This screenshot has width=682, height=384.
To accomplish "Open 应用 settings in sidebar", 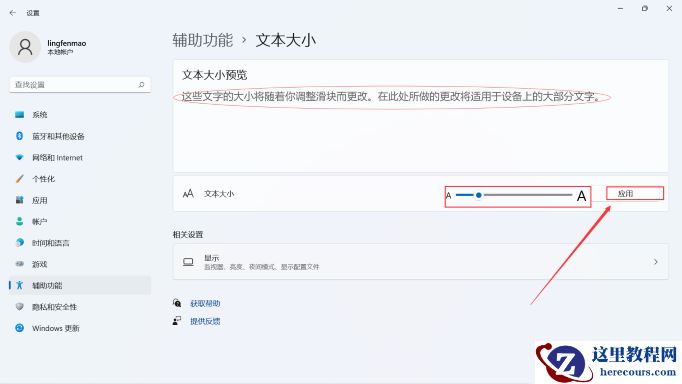I will point(80,200).
